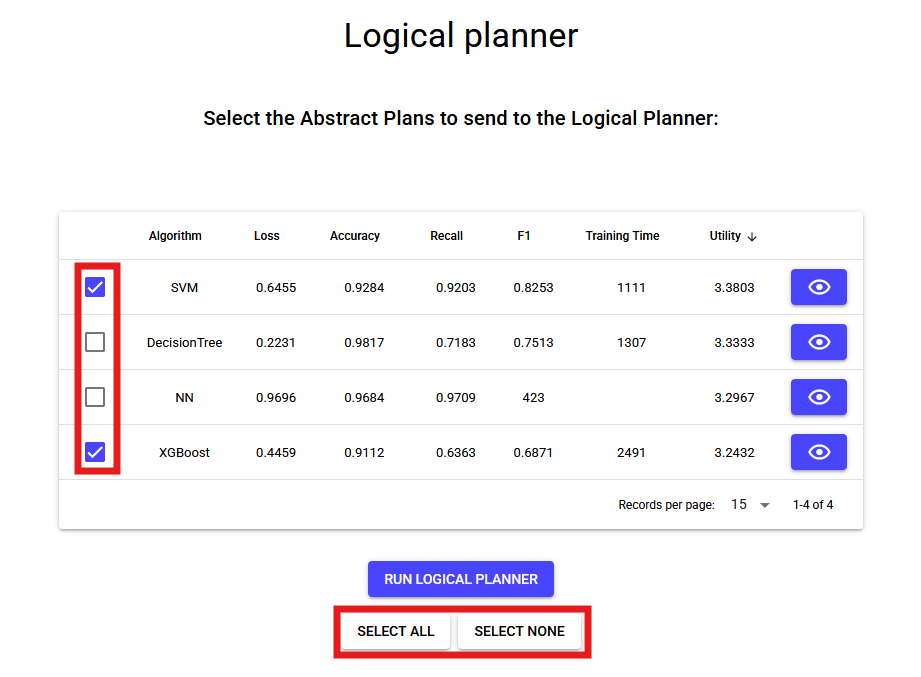921x677 pixels.
Task: View details for the SVM plan
Action: tap(818, 287)
